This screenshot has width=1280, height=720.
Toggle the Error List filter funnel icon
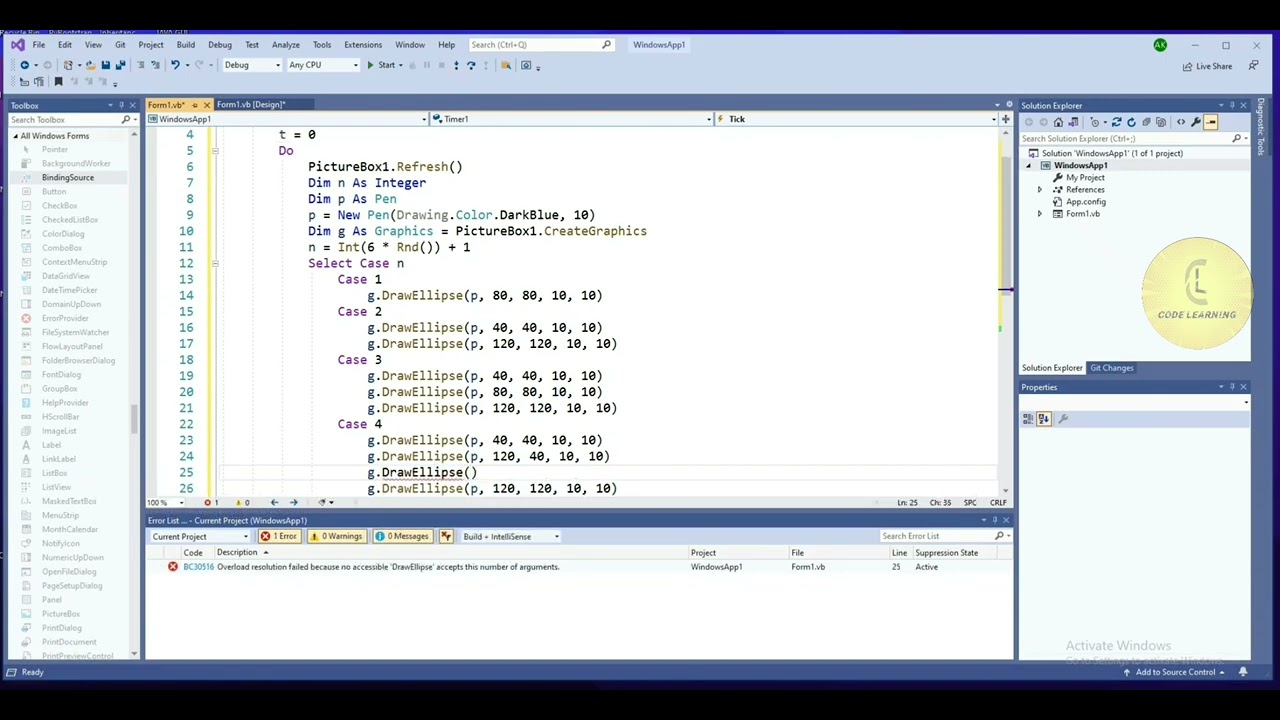point(446,536)
